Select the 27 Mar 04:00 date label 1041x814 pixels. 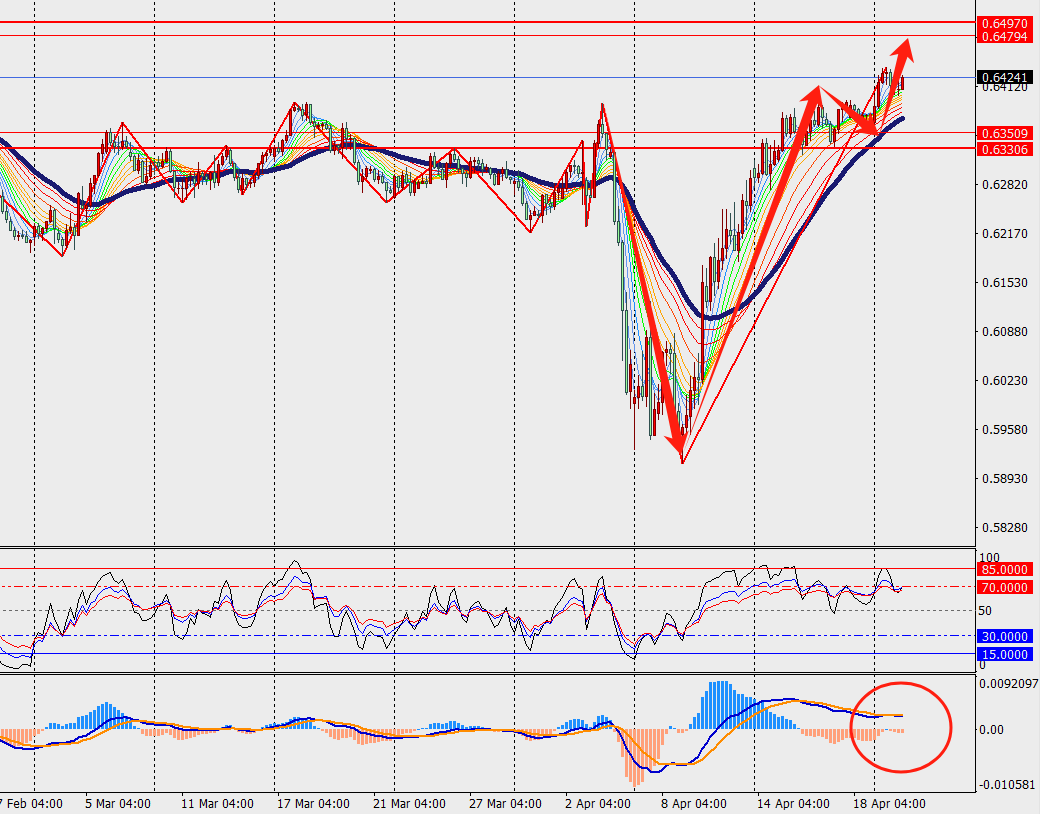[506, 803]
